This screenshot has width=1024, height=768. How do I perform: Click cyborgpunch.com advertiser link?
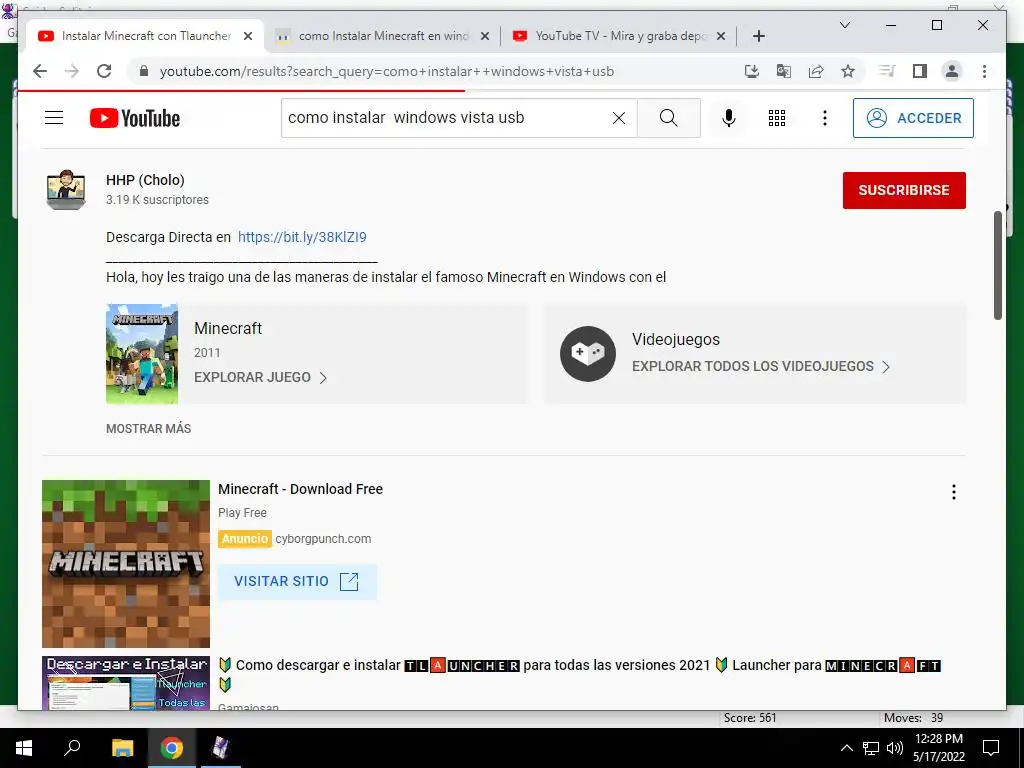(x=323, y=539)
